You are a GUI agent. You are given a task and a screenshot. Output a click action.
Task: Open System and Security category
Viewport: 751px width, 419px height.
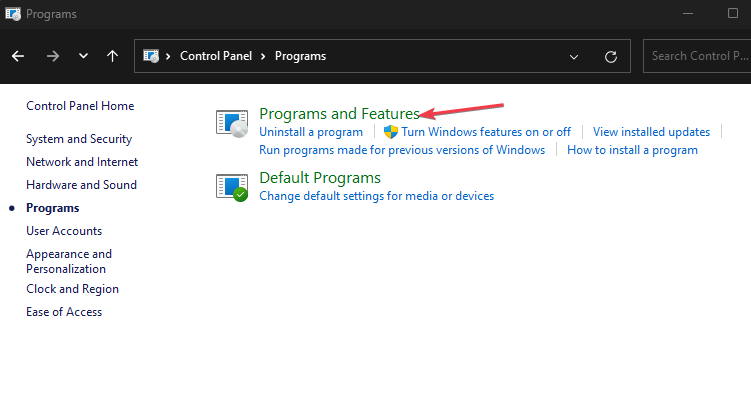click(x=79, y=139)
